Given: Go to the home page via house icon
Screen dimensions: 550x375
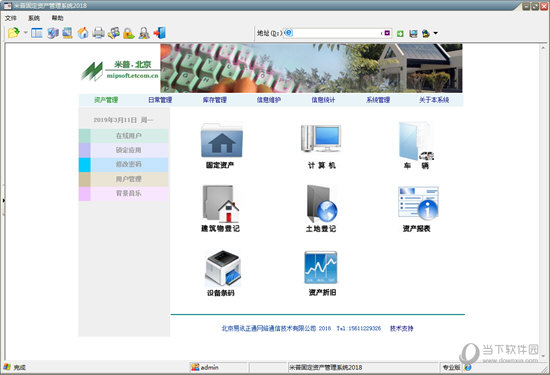Looking at the screenshot, I should [x=83, y=33].
